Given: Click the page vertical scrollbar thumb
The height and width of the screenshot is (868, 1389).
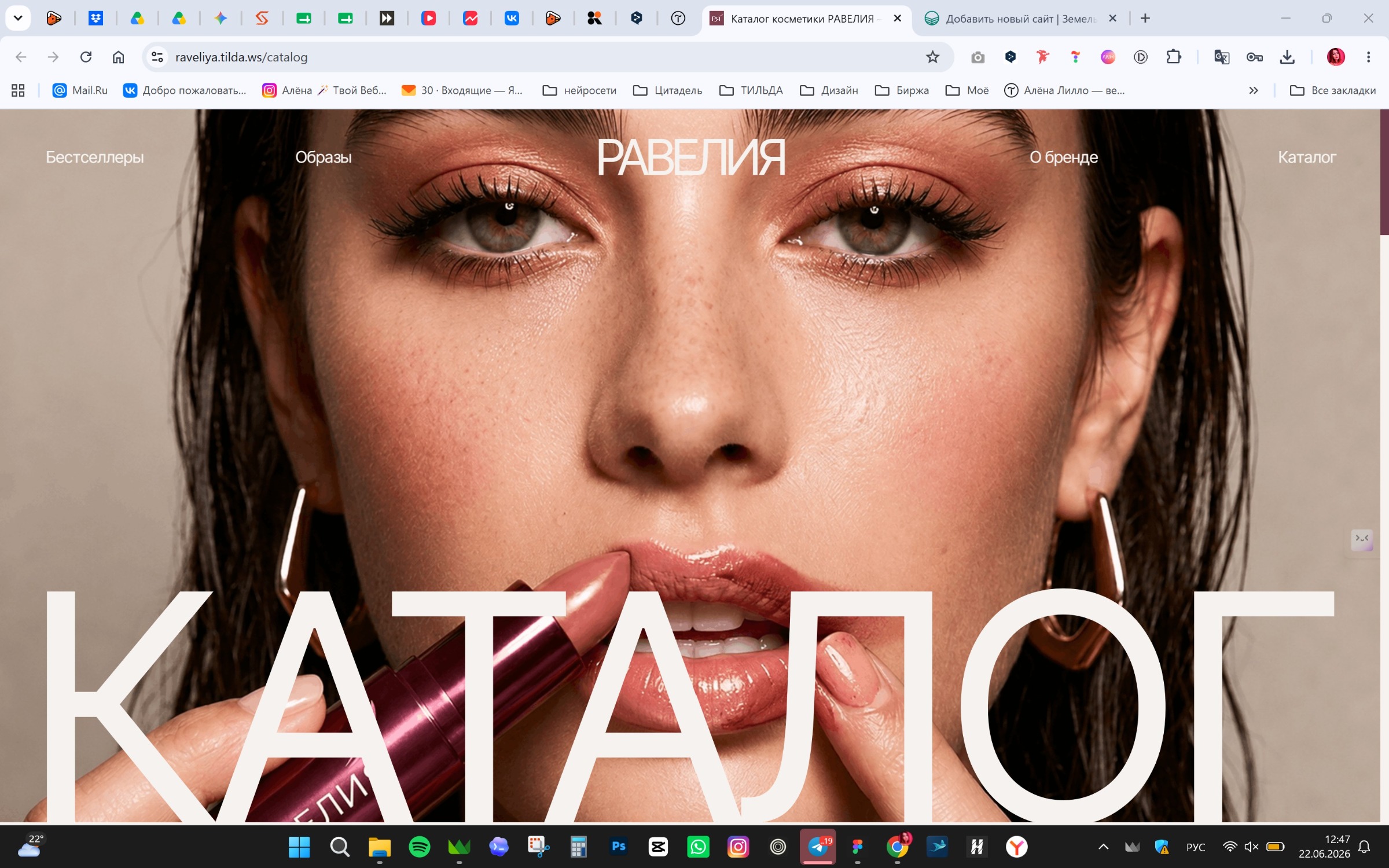Looking at the screenshot, I should (x=1384, y=172).
